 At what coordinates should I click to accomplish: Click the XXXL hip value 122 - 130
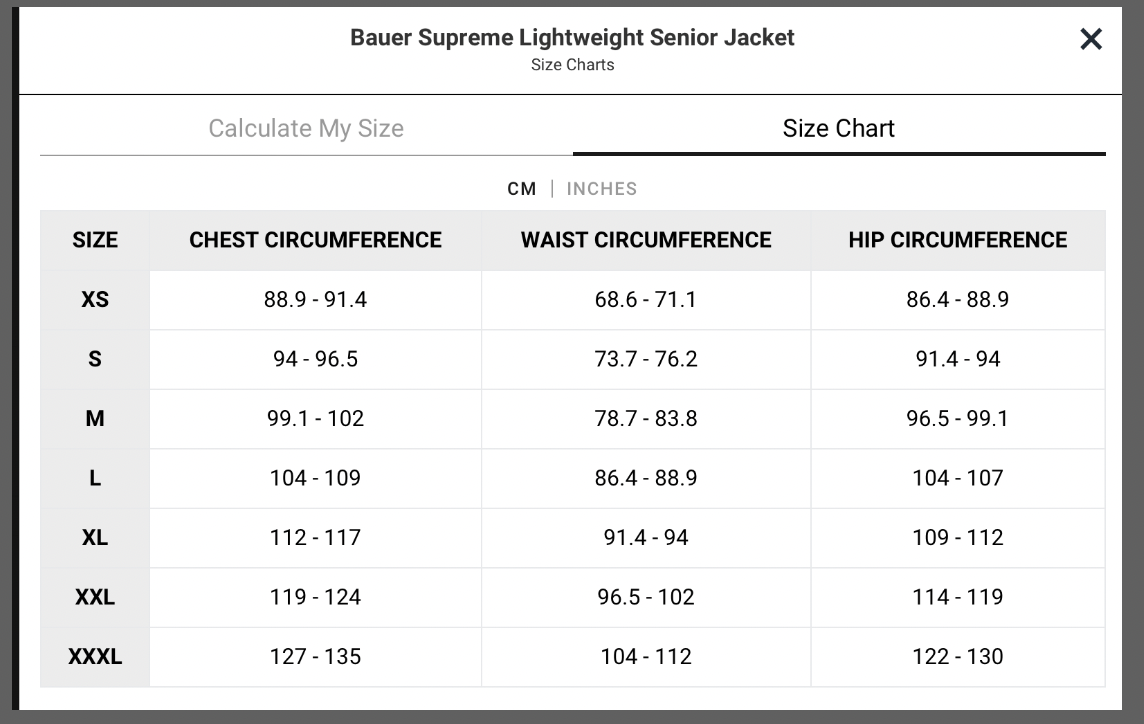point(958,656)
